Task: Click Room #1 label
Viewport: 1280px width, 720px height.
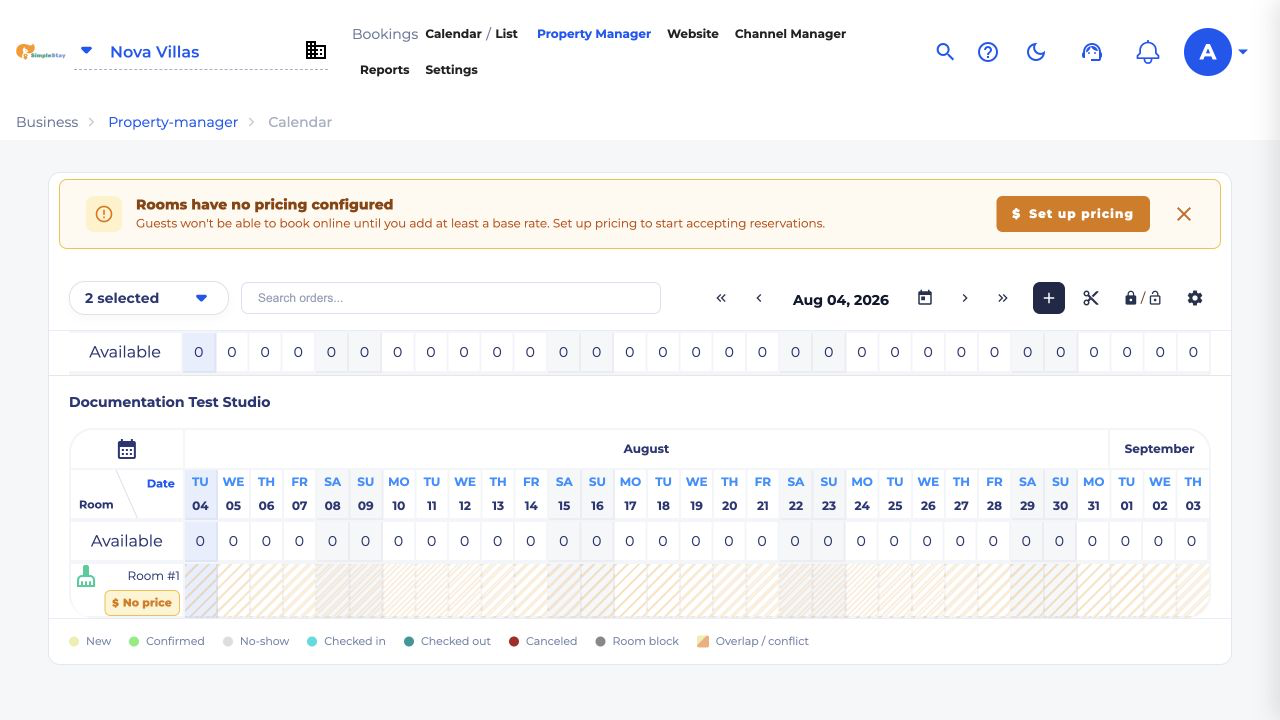Action: tap(154, 576)
